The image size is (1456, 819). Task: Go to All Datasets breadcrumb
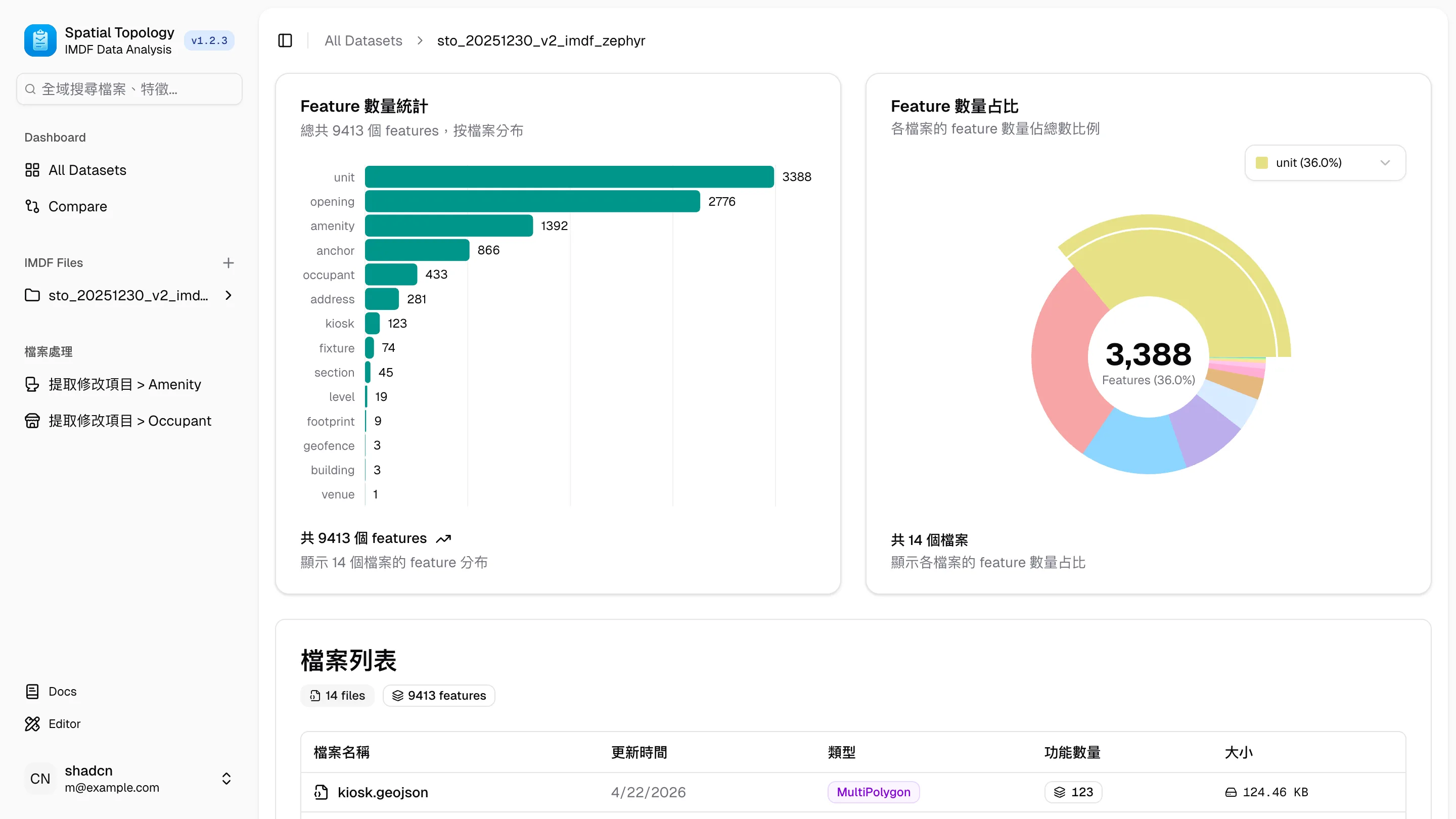tap(363, 40)
